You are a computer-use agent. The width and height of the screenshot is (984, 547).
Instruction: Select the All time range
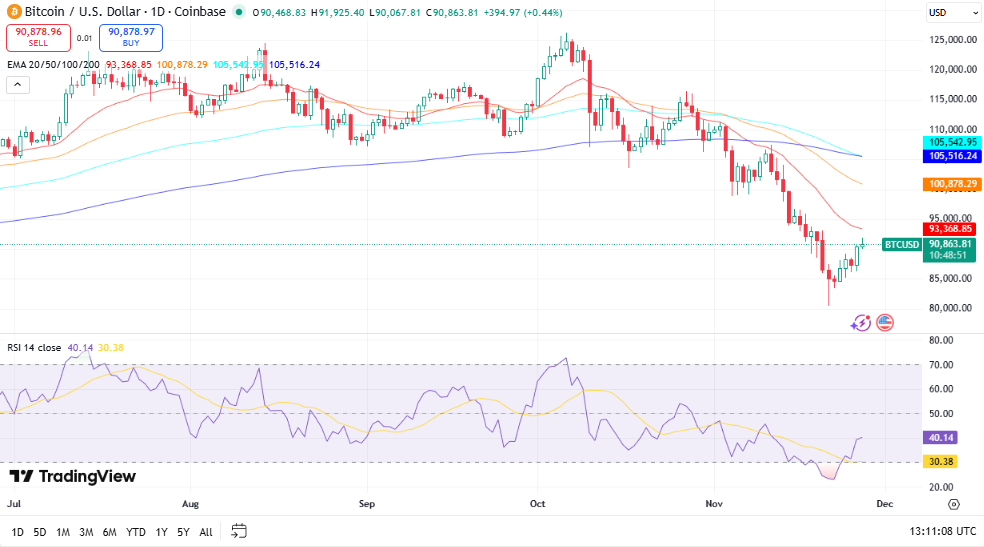(206, 532)
